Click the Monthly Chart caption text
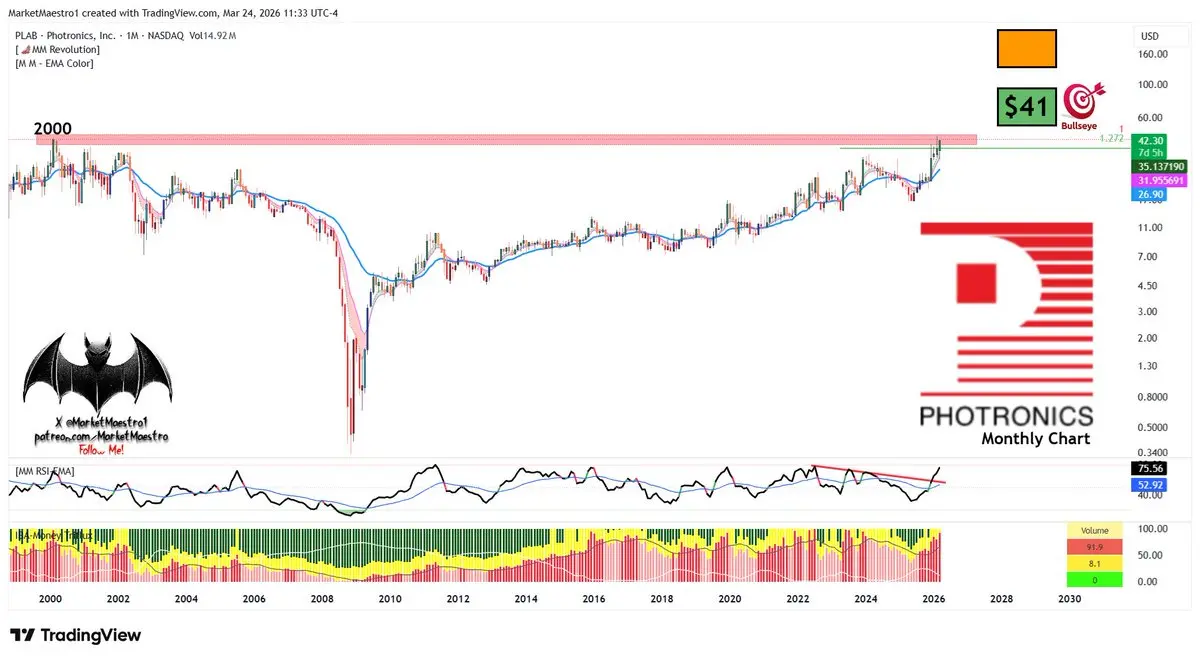The image size is (1200, 660). point(1036,438)
